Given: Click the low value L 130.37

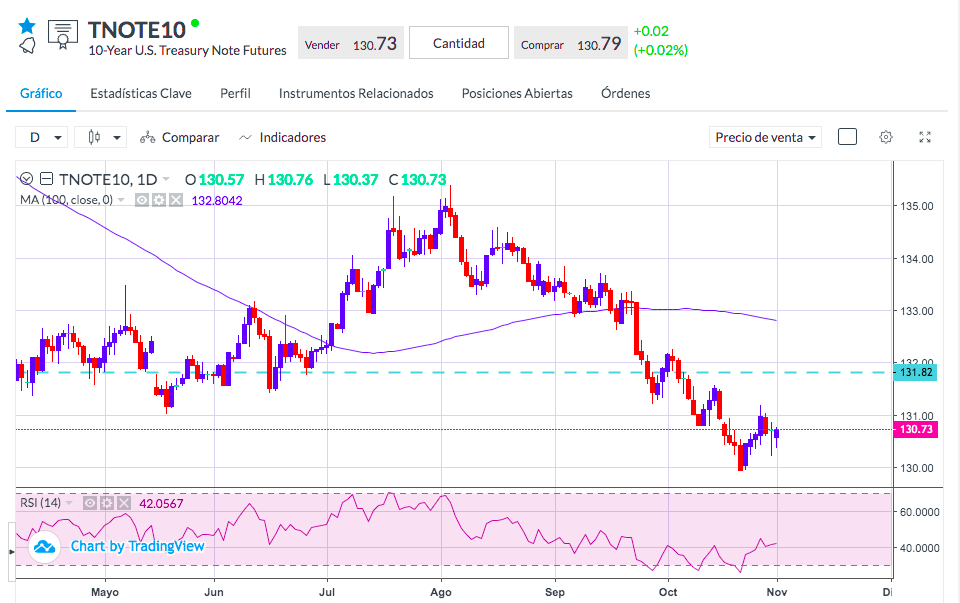Looking at the screenshot, I should [351, 179].
